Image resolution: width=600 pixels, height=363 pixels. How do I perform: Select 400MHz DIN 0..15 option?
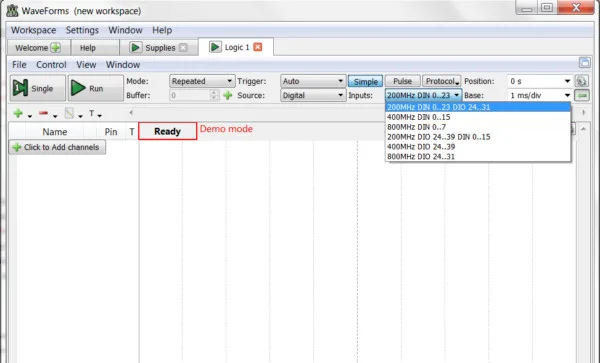coord(478,117)
